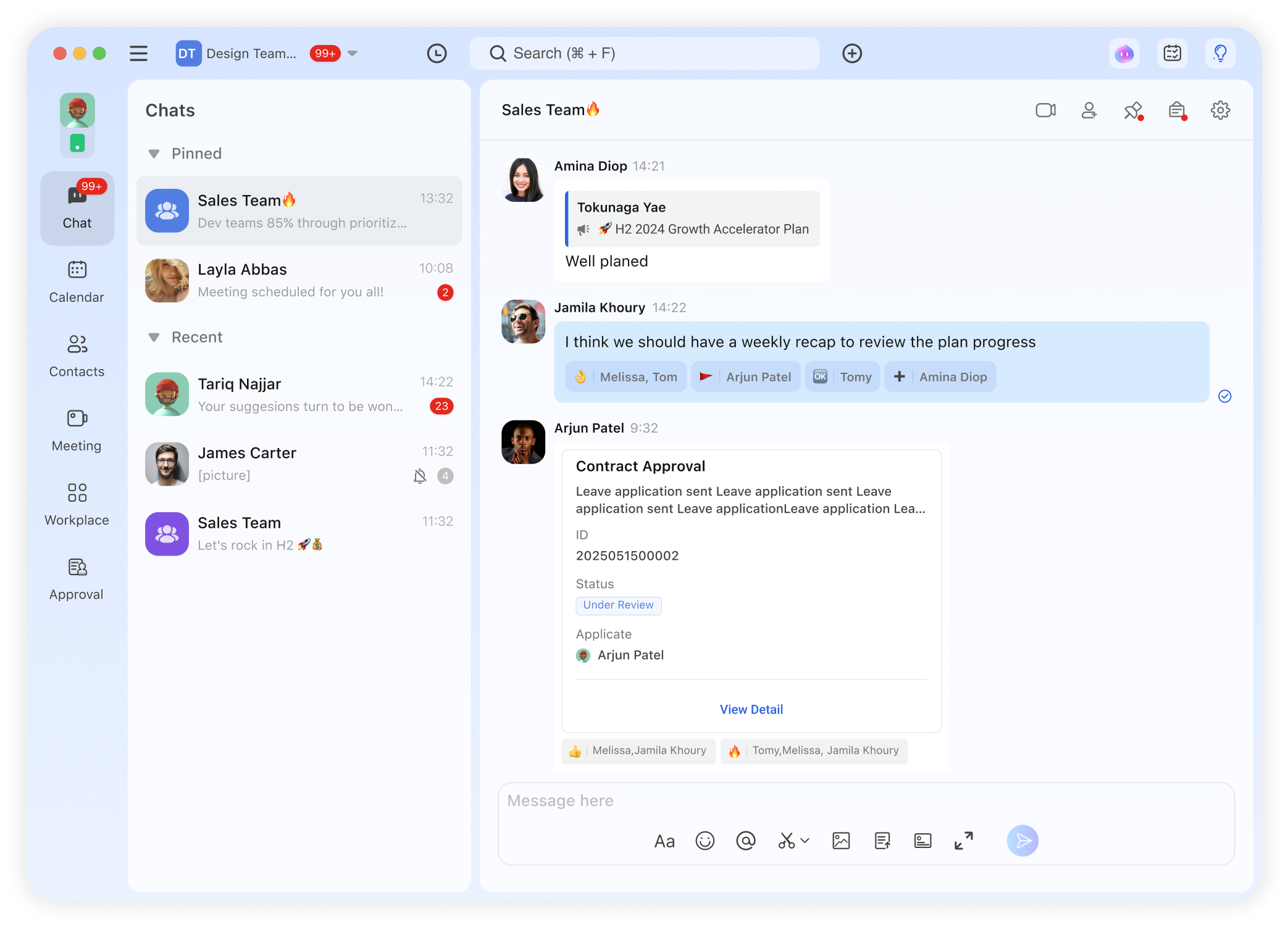Screen dimensions: 1288x927
Task: Switch to the Calendar tab in sidebar
Action: 77,281
